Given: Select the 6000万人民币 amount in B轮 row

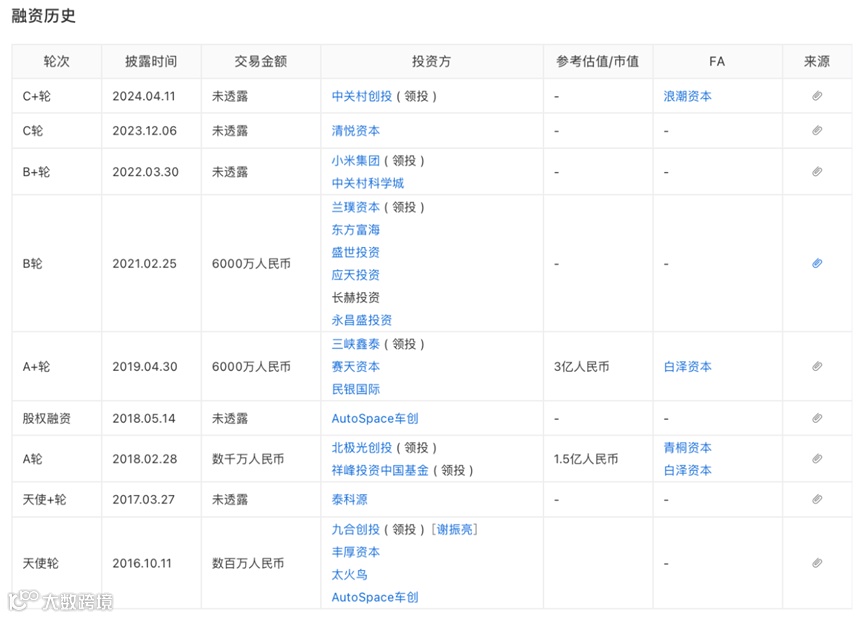Looking at the screenshot, I should (x=251, y=264).
